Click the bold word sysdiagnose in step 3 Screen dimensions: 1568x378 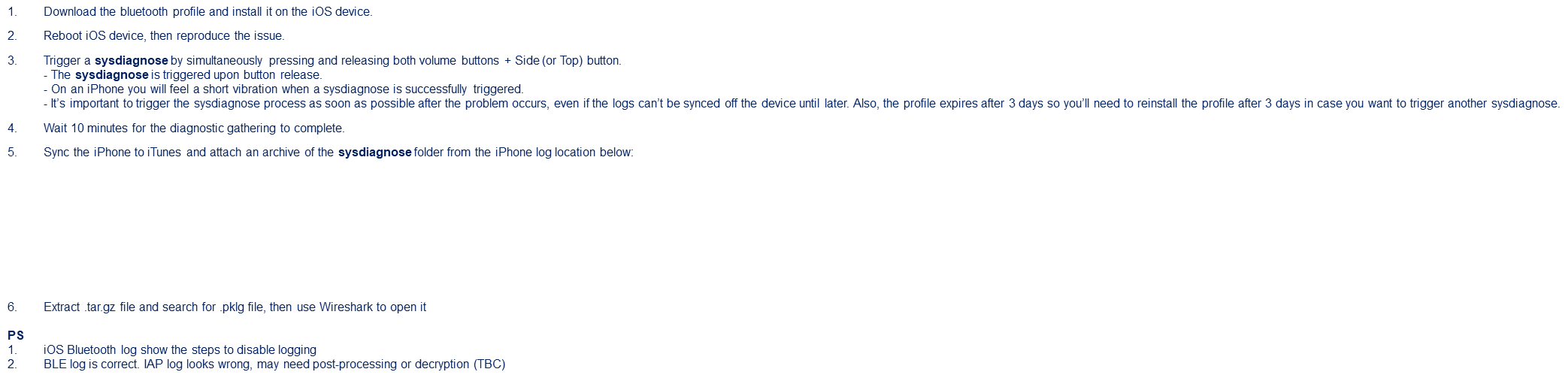[x=132, y=61]
